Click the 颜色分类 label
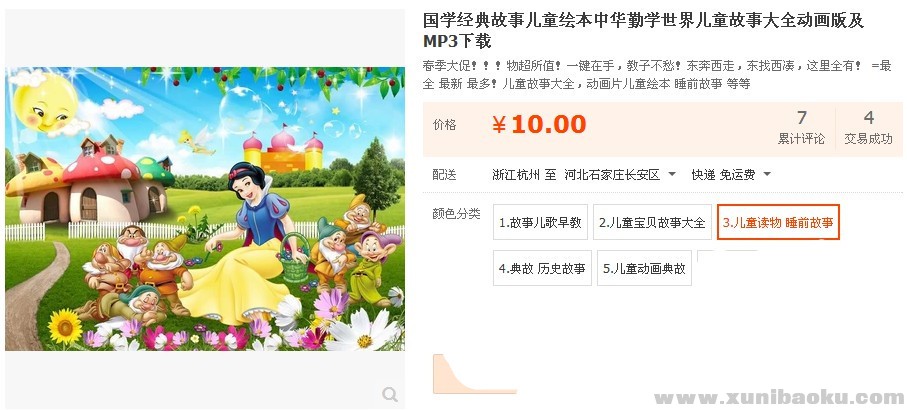The height and width of the screenshot is (410, 907). [x=456, y=214]
